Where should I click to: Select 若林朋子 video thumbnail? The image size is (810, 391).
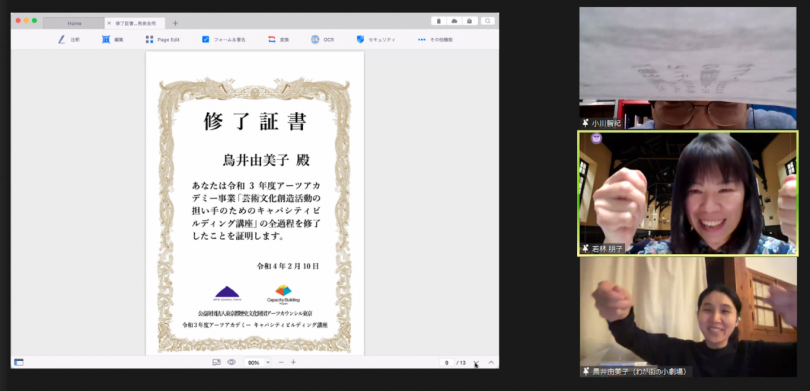[x=688, y=193]
